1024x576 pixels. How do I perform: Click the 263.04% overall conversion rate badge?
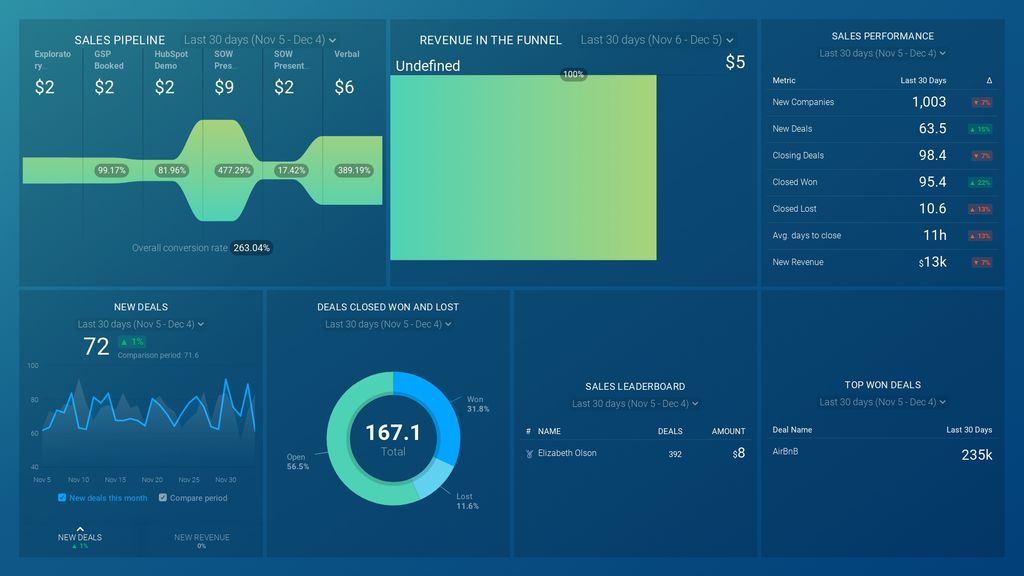[x=251, y=247]
